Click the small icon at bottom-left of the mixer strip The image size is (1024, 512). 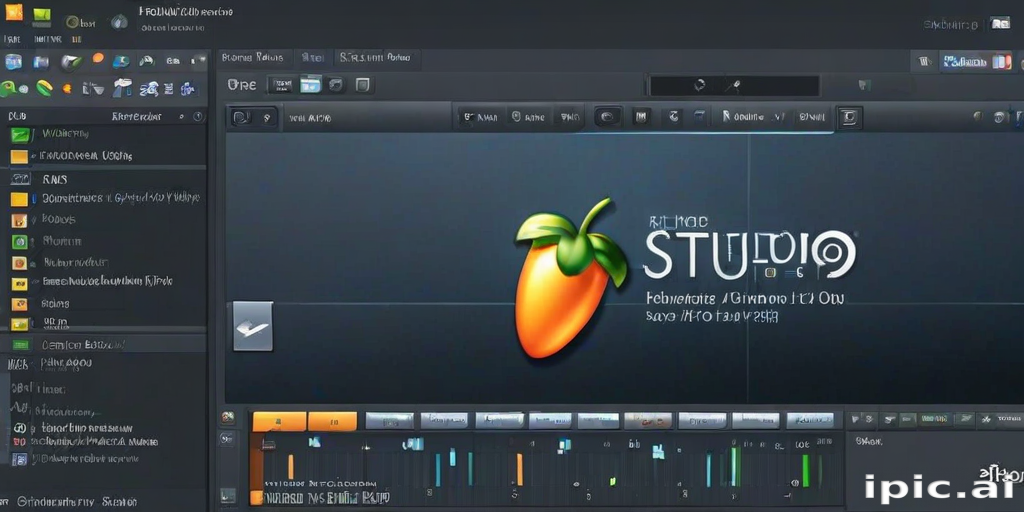point(228,495)
